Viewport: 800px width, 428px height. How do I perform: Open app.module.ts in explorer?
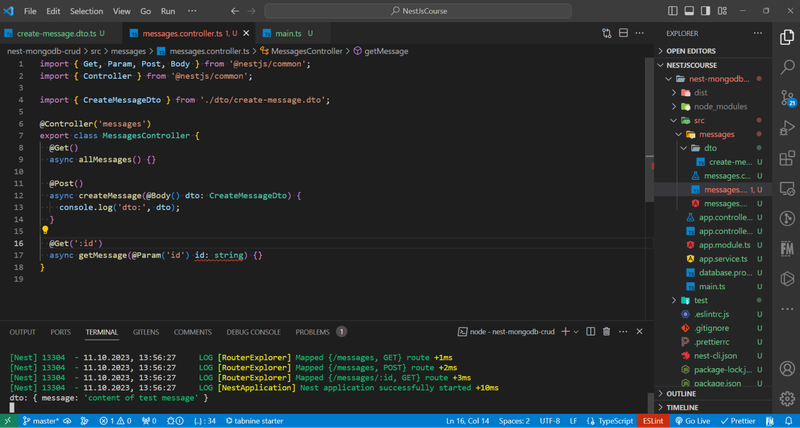pos(724,245)
